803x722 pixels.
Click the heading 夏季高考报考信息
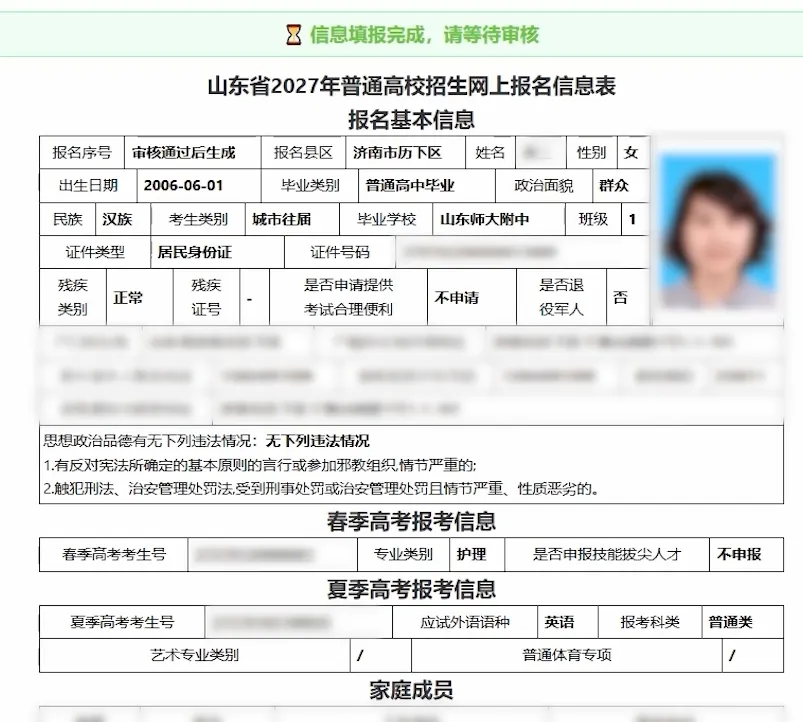pos(411,589)
